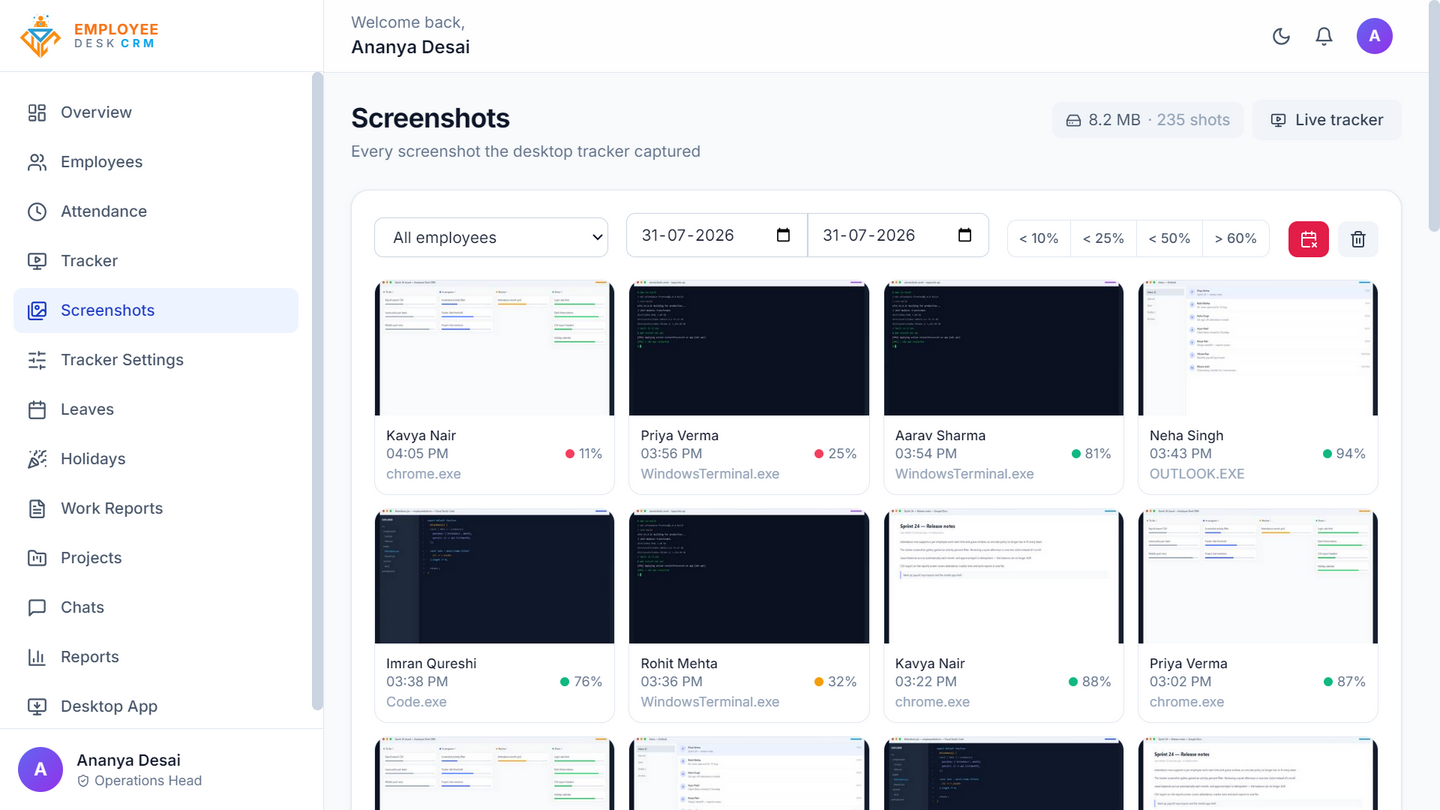Click the sidebar scrollbar
The height and width of the screenshot is (810, 1440).
point(317,391)
